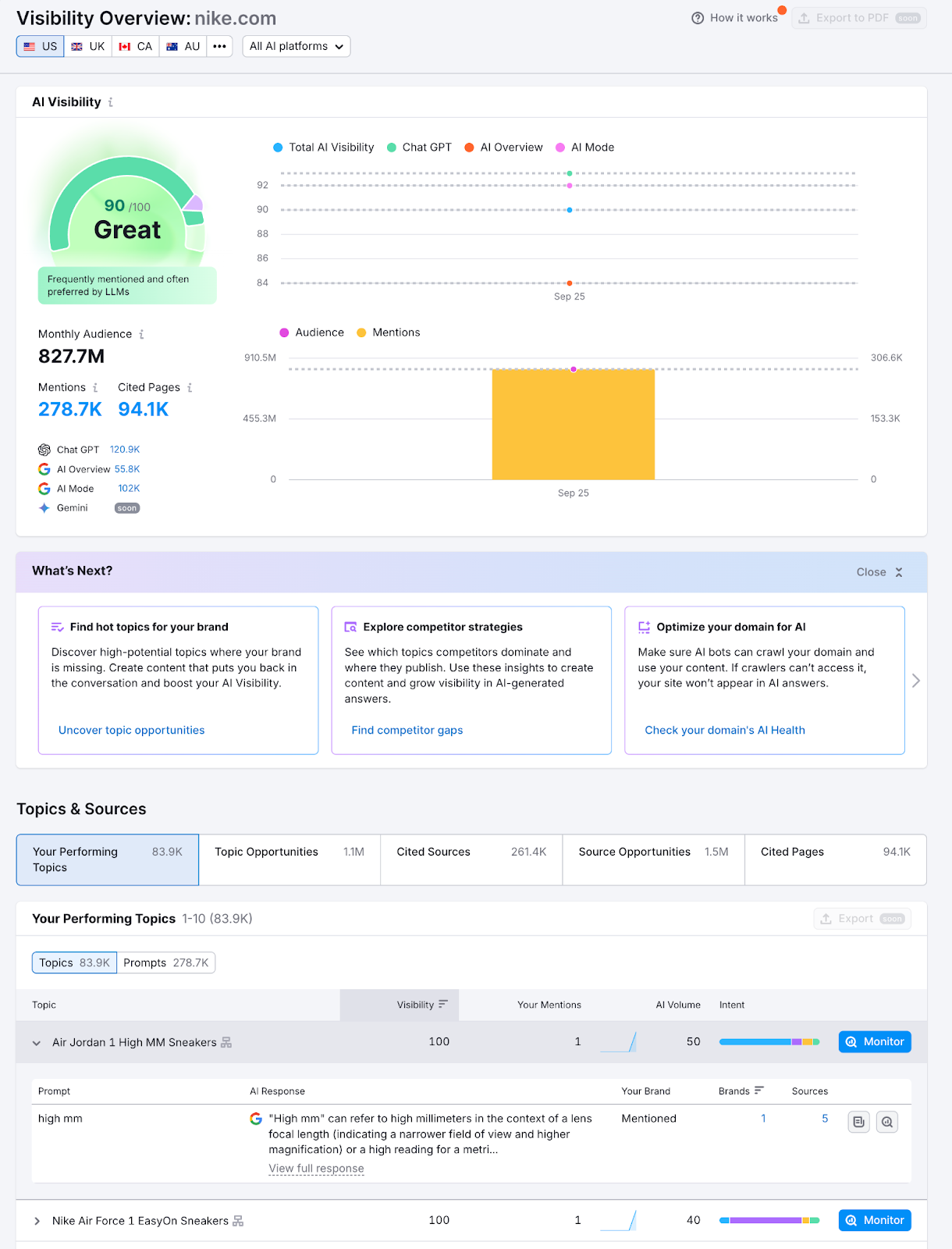952x1249 pixels.
Task: Click the hierarchy icon next to Nike Air Force 1
Action: tap(238, 1221)
